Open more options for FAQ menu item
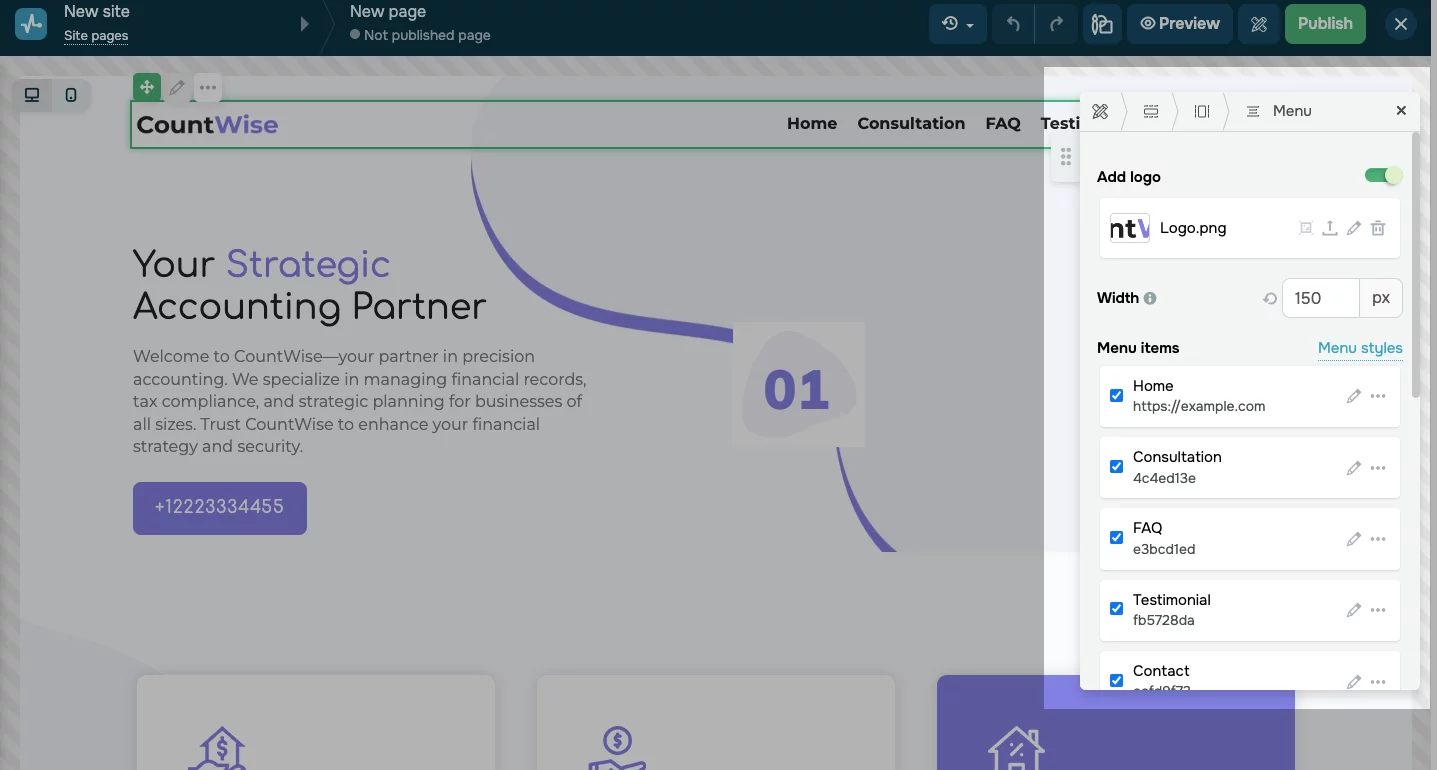The width and height of the screenshot is (1437, 770). 1378,538
